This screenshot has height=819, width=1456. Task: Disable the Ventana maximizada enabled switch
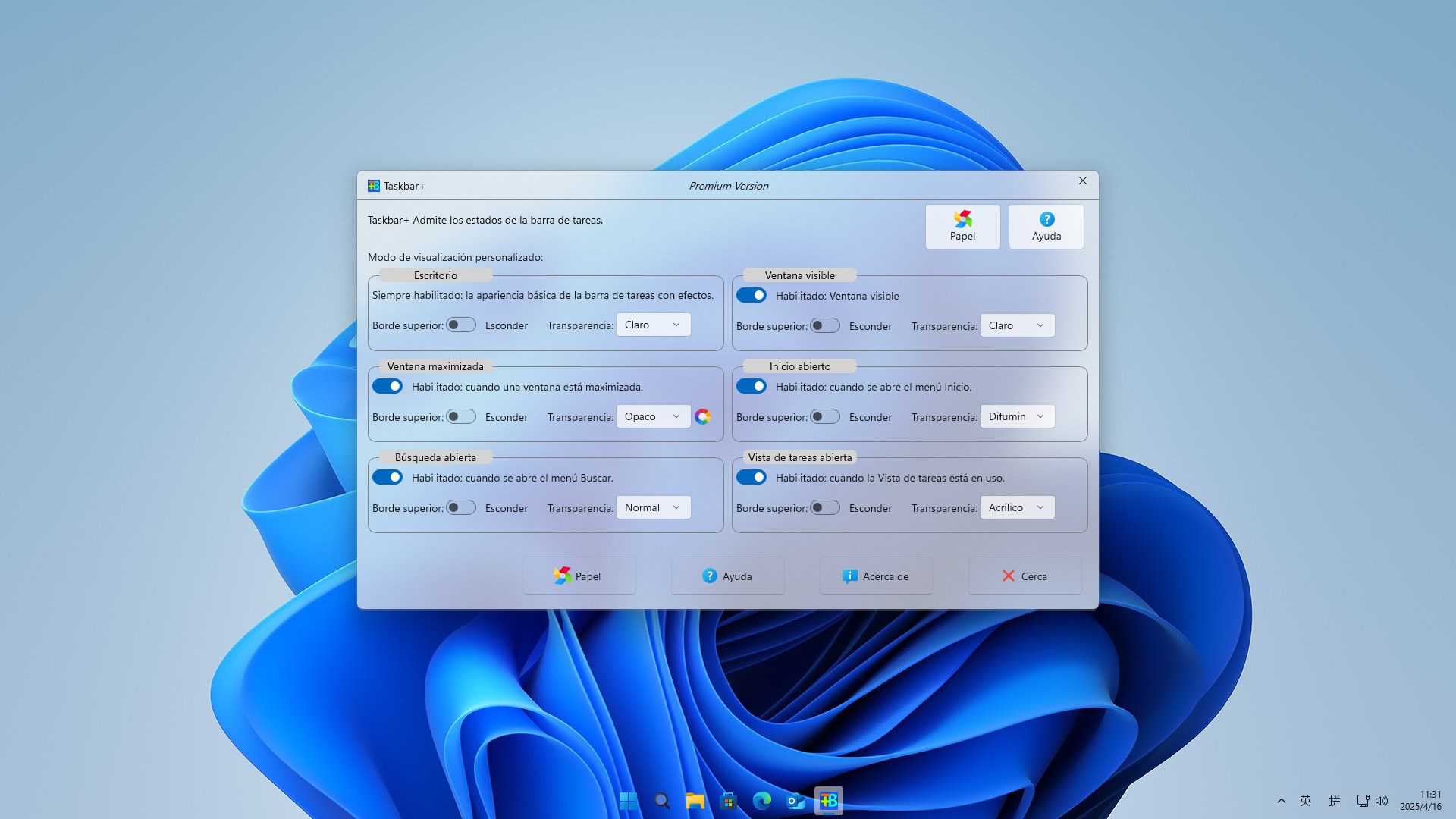pos(388,386)
